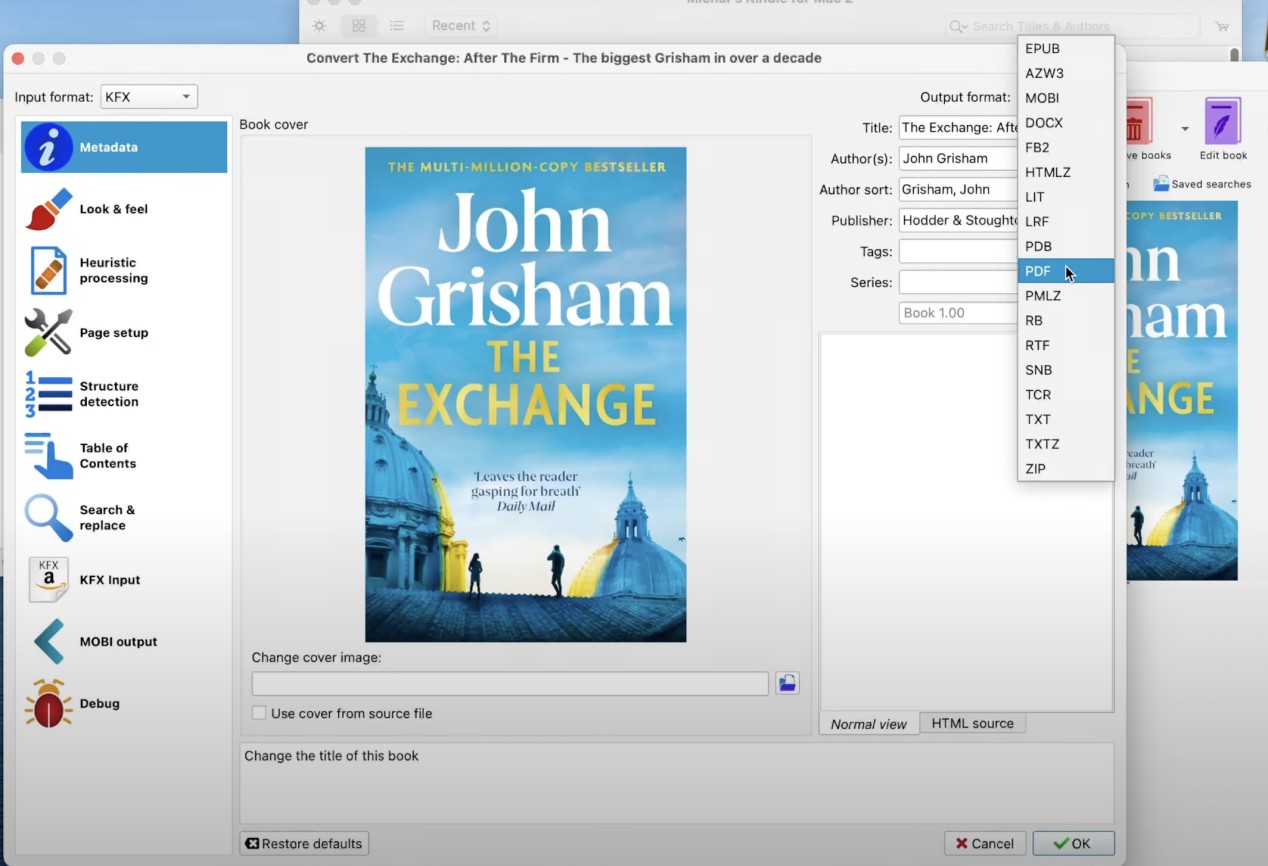Switch to grid view in Kindle window
Viewport: 1268px width, 866px height.
[358, 26]
